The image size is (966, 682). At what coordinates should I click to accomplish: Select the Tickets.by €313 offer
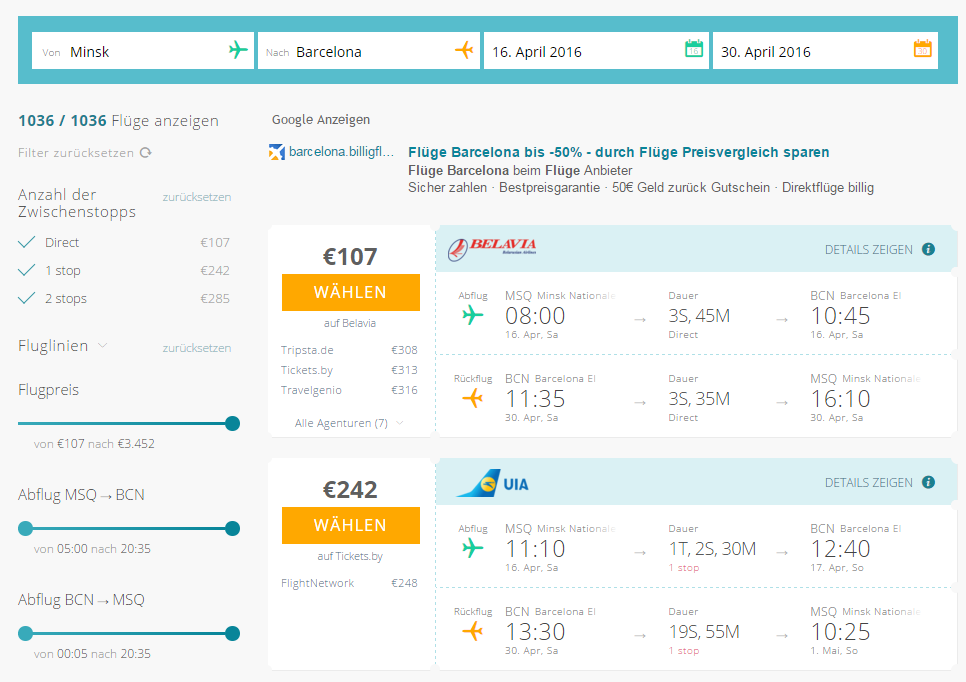point(349,370)
